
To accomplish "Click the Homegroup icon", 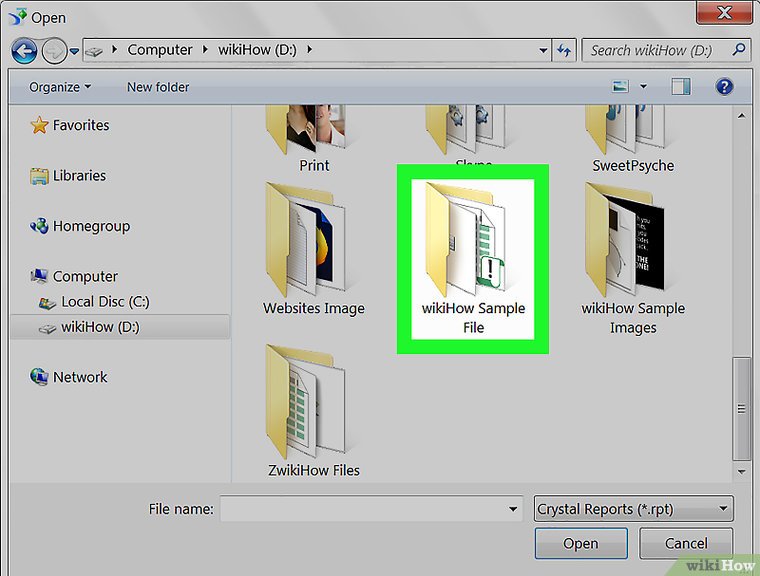I will 39,225.
